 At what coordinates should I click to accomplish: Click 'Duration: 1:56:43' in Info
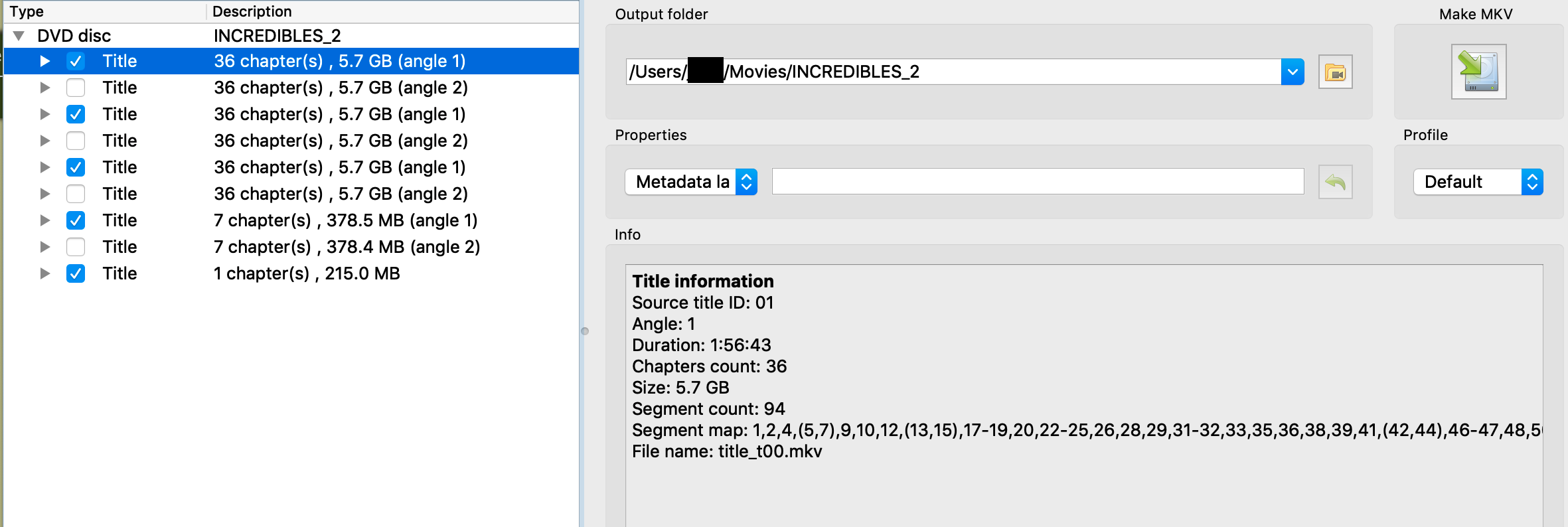(x=702, y=345)
